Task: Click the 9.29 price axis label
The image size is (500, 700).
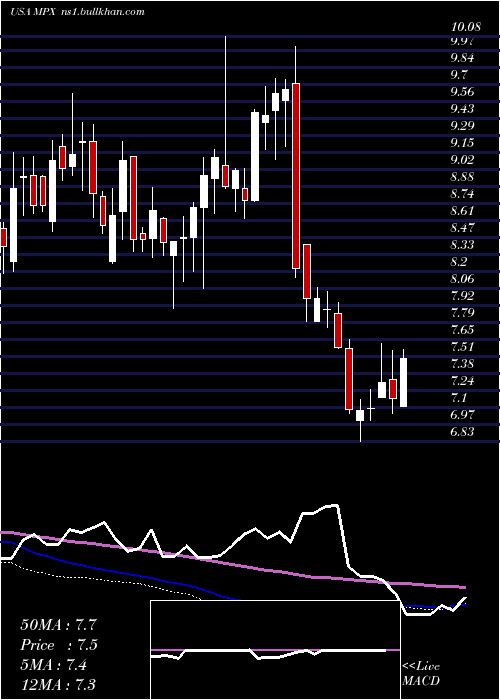Action: (464, 126)
